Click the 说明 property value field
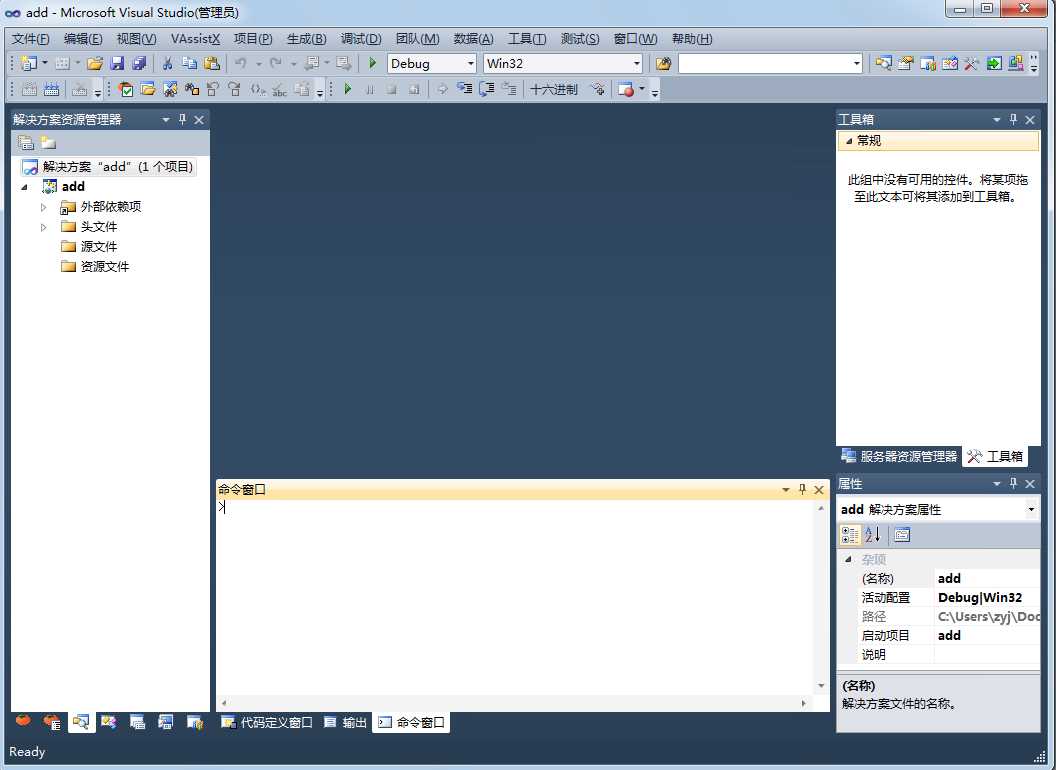The height and width of the screenshot is (770, 1056). point(987,654)
